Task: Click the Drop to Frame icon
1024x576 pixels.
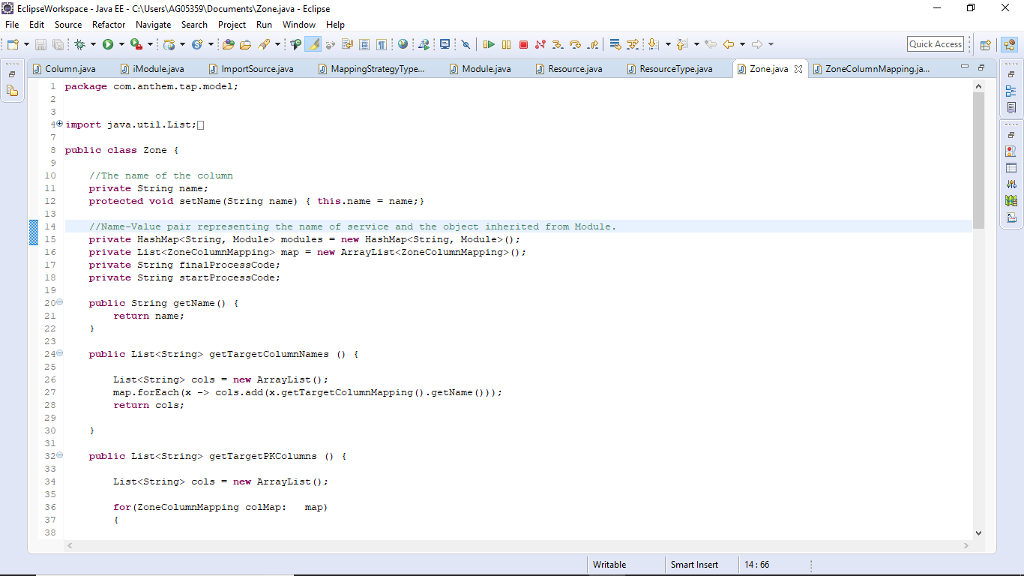Action: (615, 44)
